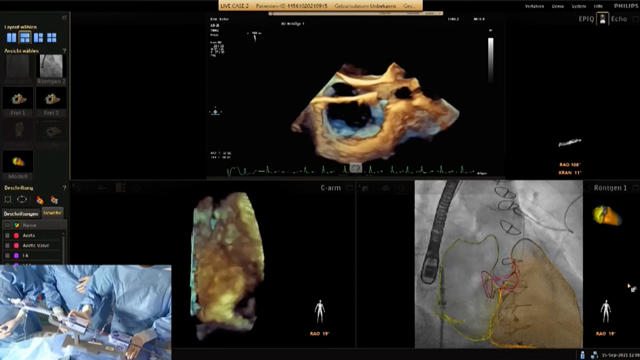This screenshot has width=640, height=360.
Task: Choose the Modell view thumbnail
Action: pyautogui.click(x=18, y=165)
